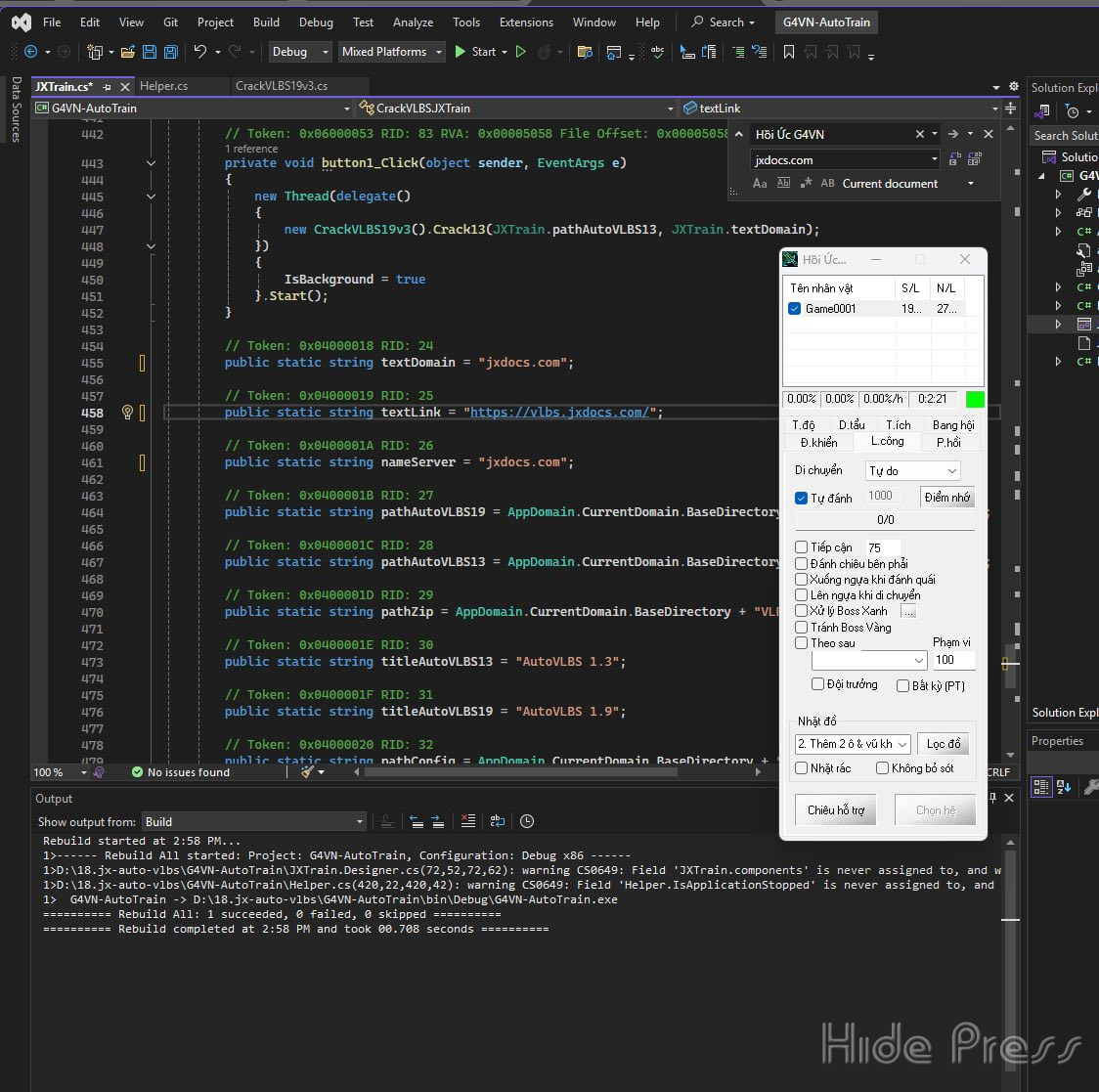Click the Navigate Backward arrow icon
Screen dimensions: 1099x1092
[x=31, y=51]
